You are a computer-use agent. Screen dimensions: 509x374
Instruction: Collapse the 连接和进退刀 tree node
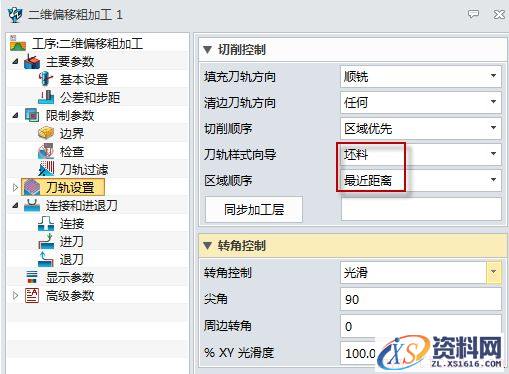15,206
